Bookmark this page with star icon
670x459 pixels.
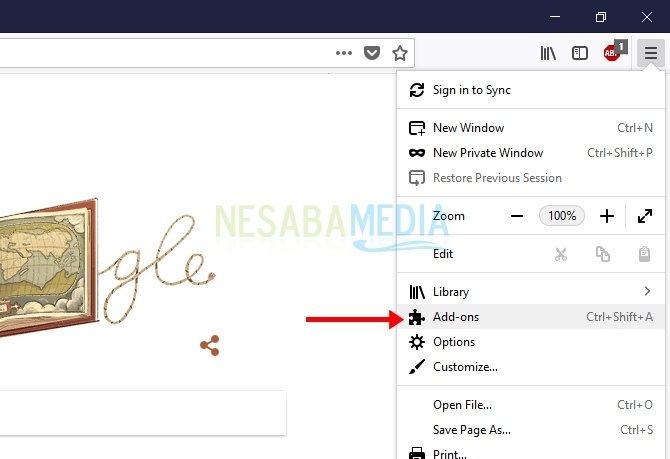400,53
